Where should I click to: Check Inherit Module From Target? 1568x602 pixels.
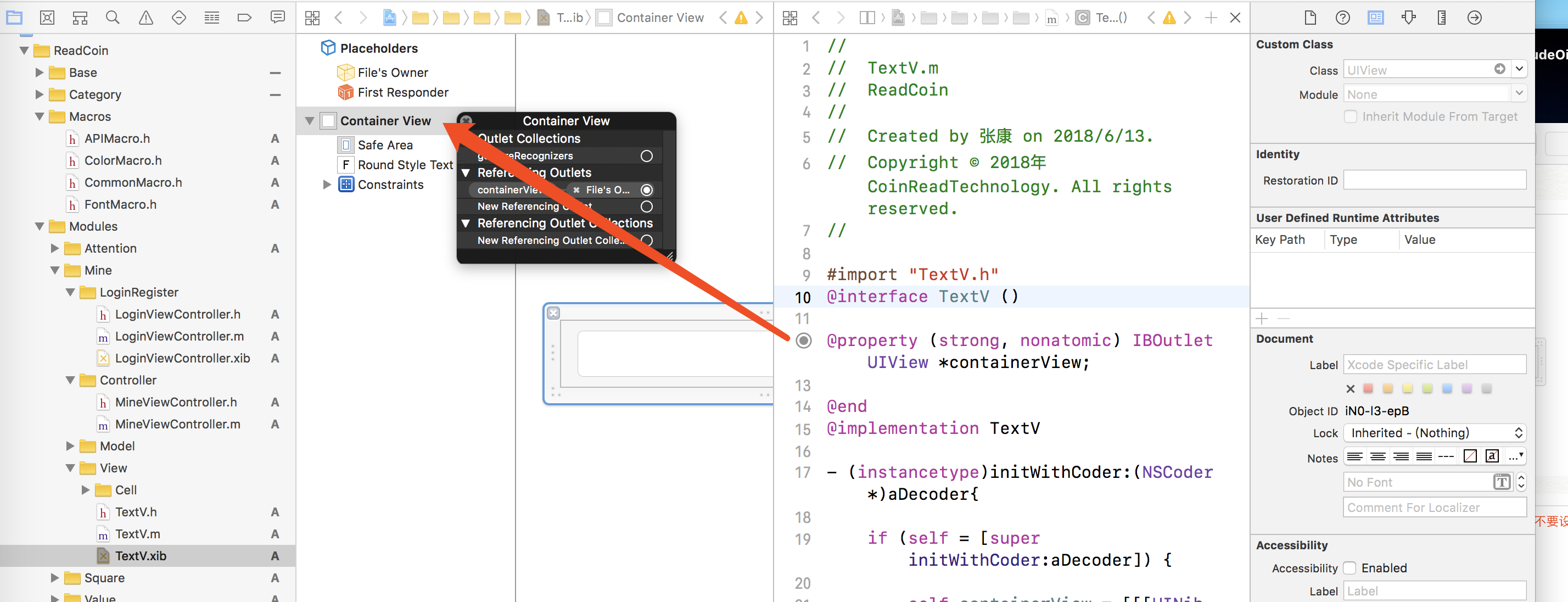pos(1351,116)
